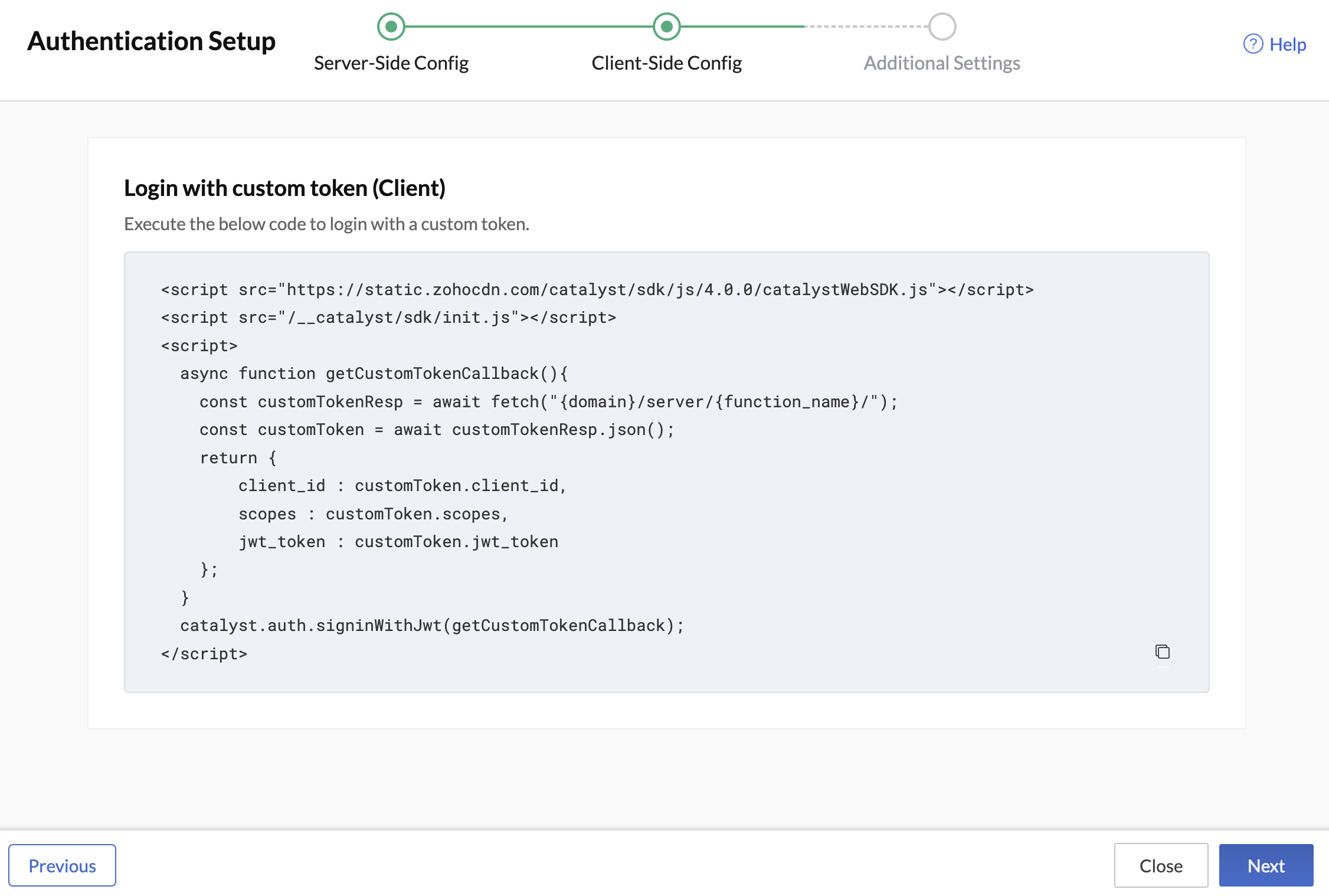The image size is (1329, 896).
Task: Click the init.js script tag line
Action: (388, 317)
